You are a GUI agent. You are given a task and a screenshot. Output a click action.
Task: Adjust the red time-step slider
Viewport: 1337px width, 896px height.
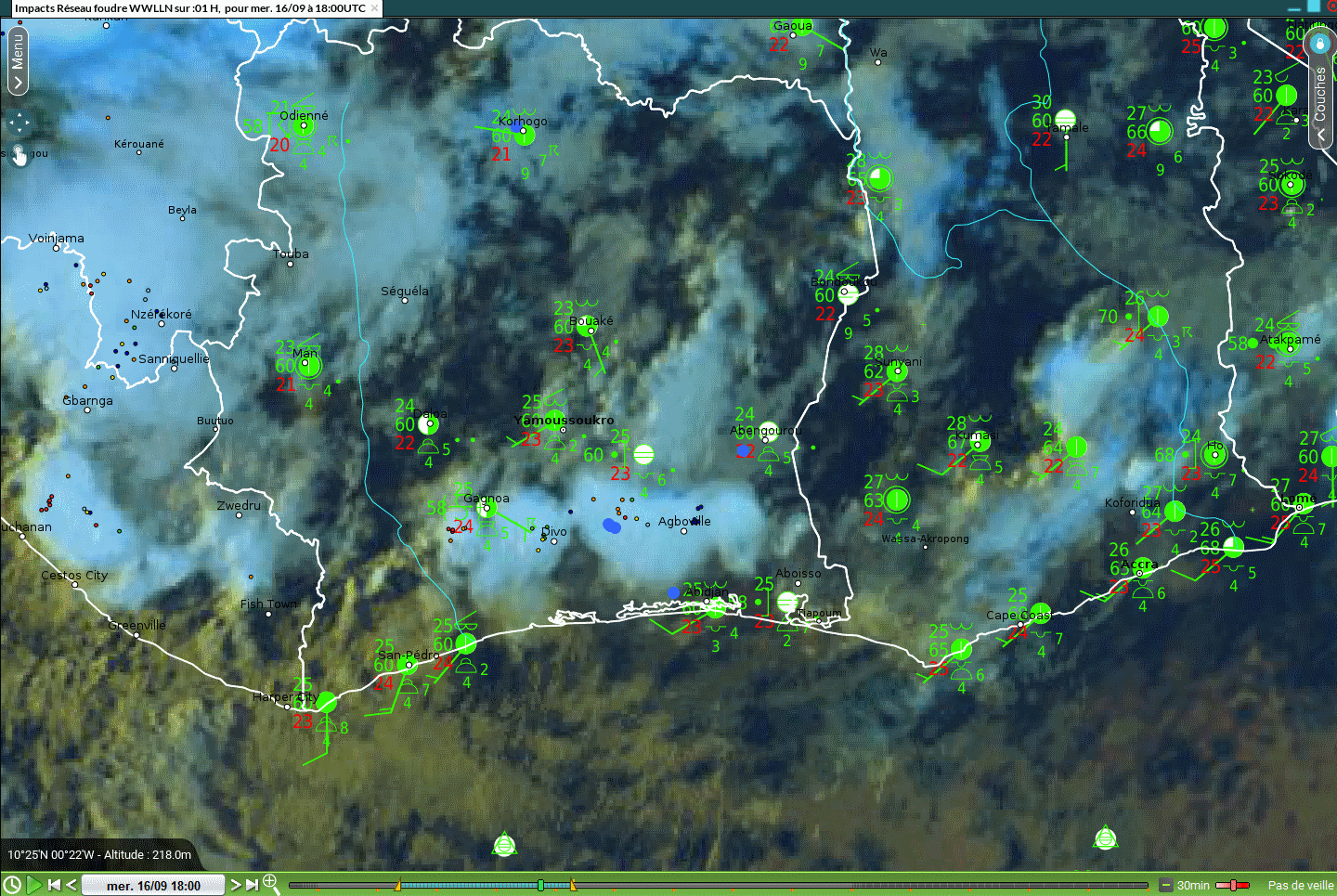1233,885
